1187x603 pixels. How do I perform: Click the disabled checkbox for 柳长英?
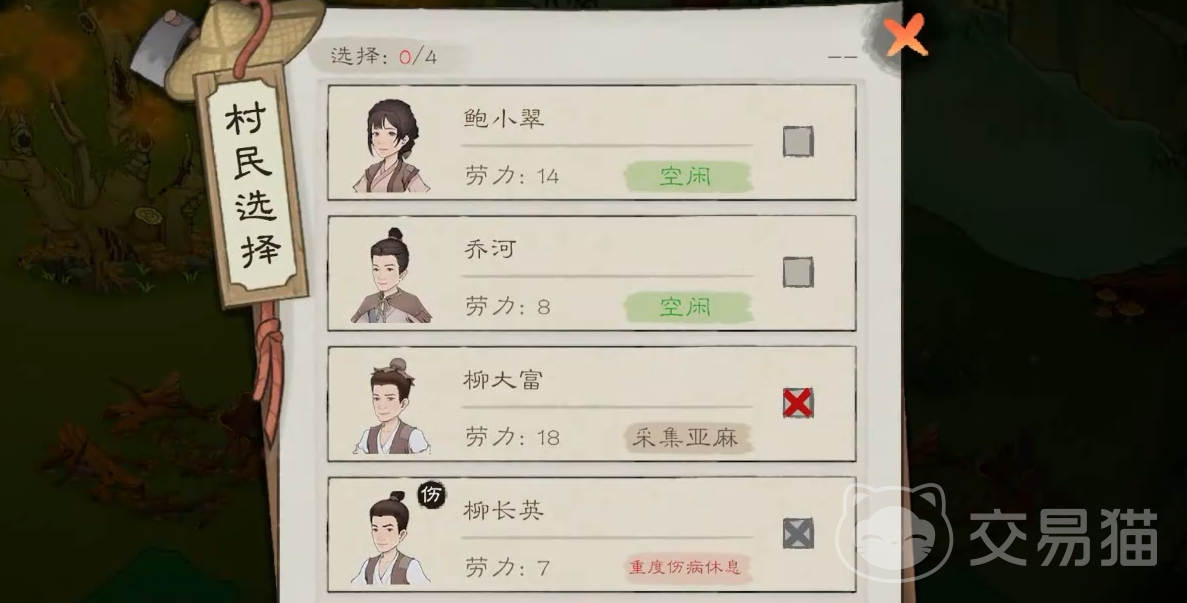pyautogui.click(x=798, y=533)
